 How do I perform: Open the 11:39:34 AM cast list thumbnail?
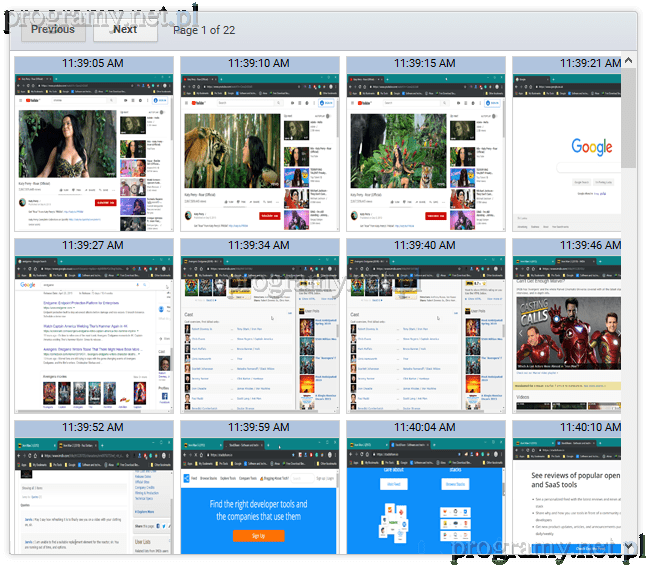click(259, 333)
